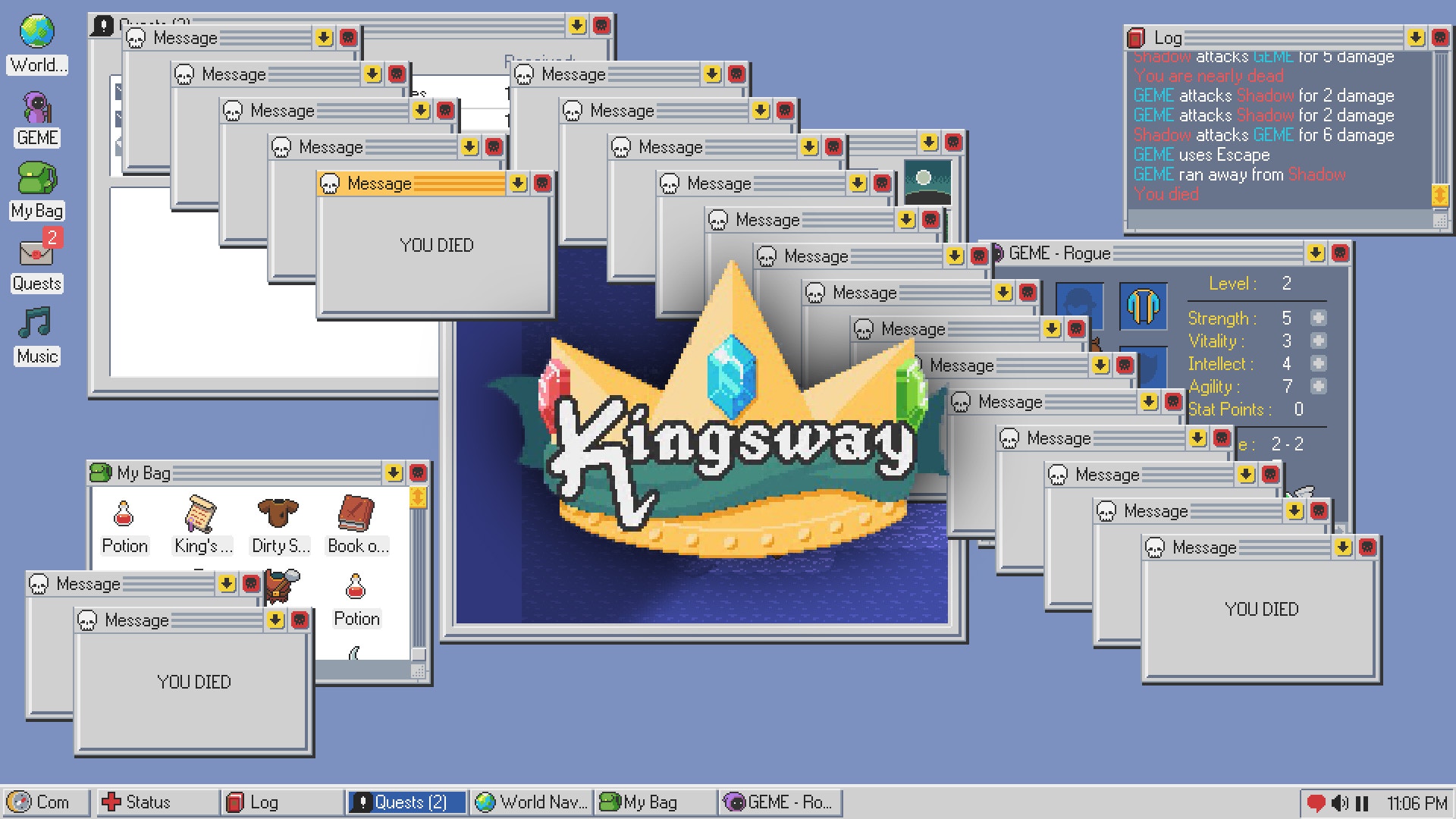The image size is (1456, 819).
Task: Open the GEME character desktop icon
Action: 37,108
